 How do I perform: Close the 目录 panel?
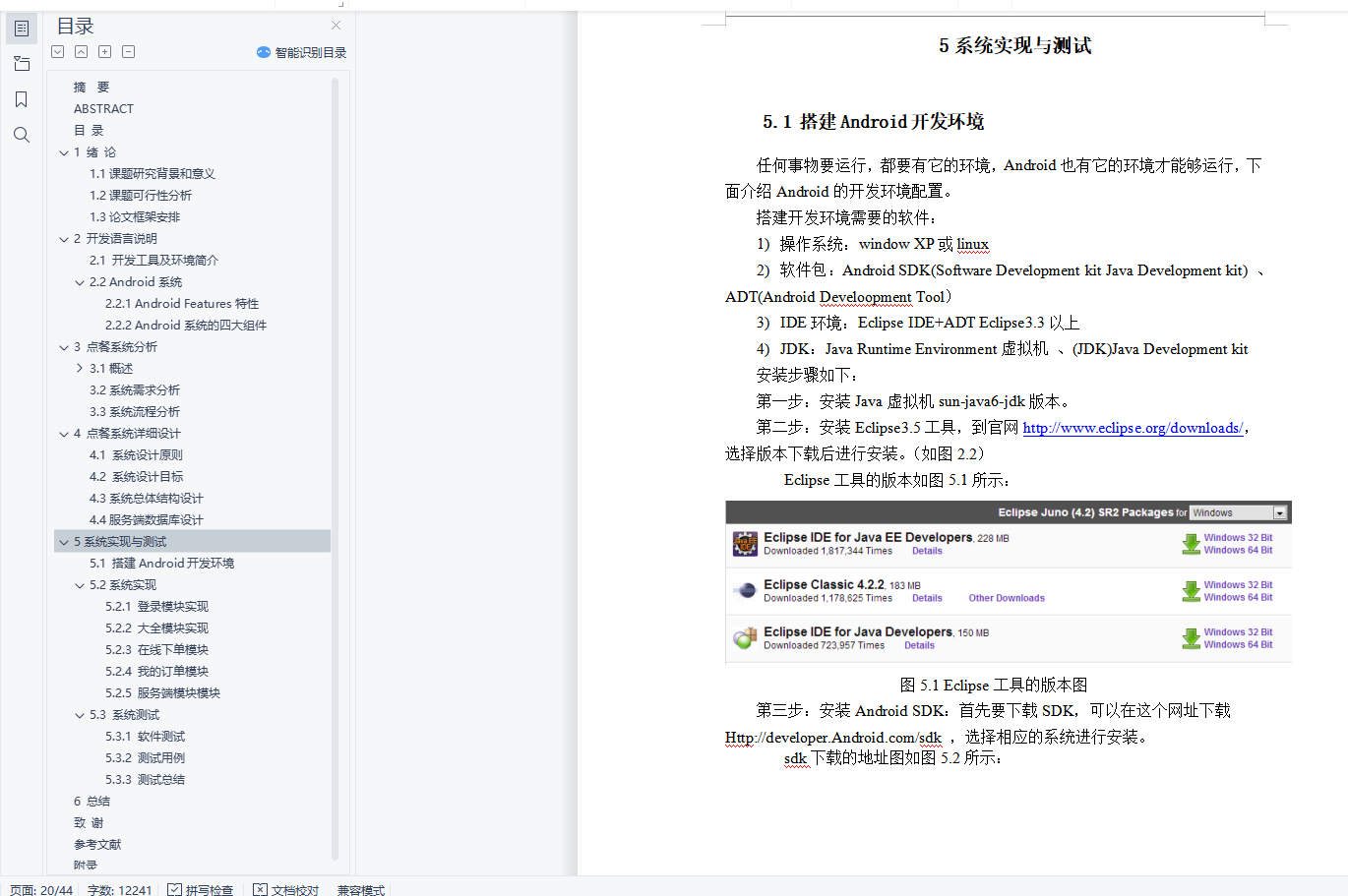[x=337, y=26]
